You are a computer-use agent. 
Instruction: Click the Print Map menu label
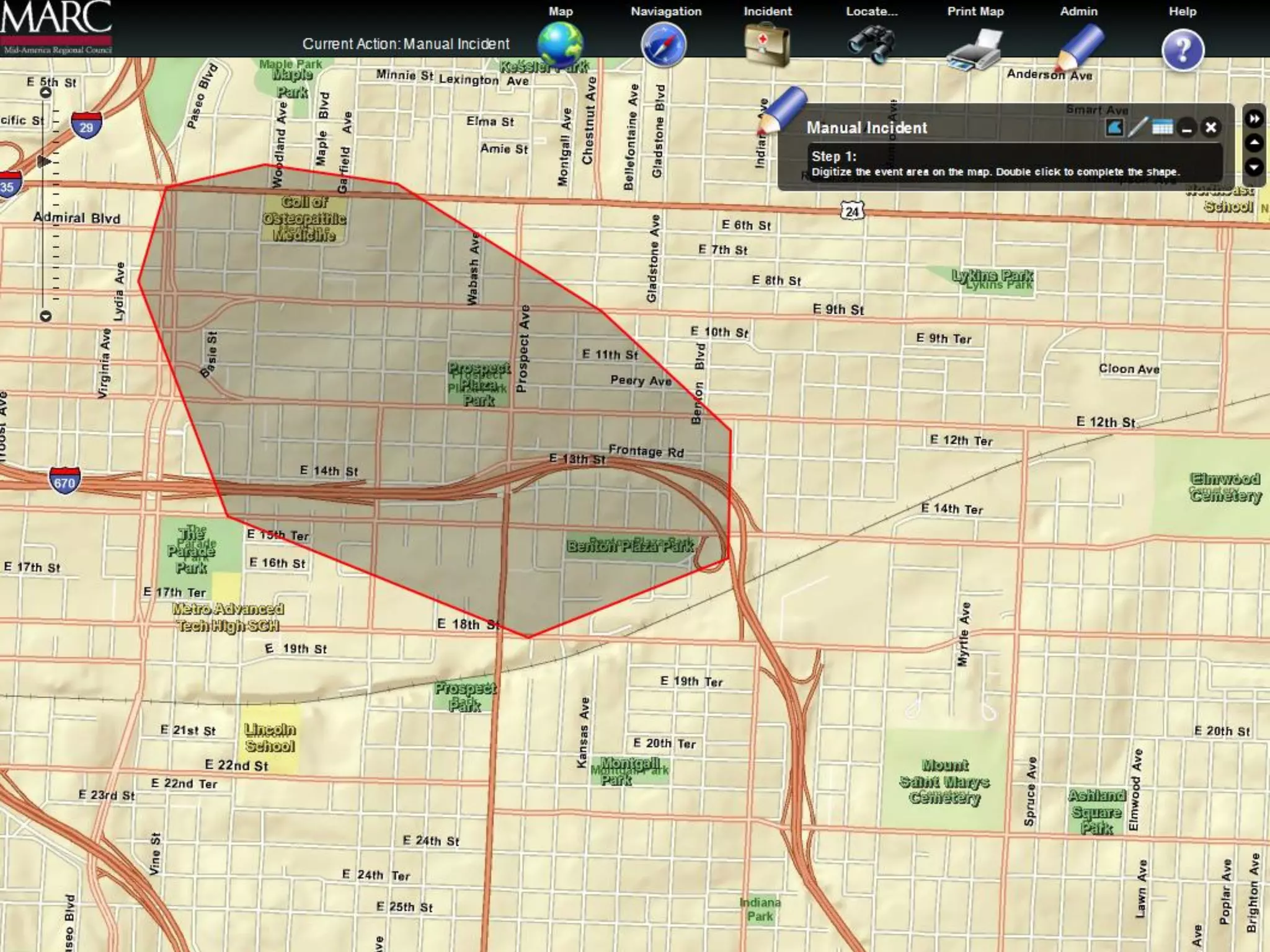975,11
